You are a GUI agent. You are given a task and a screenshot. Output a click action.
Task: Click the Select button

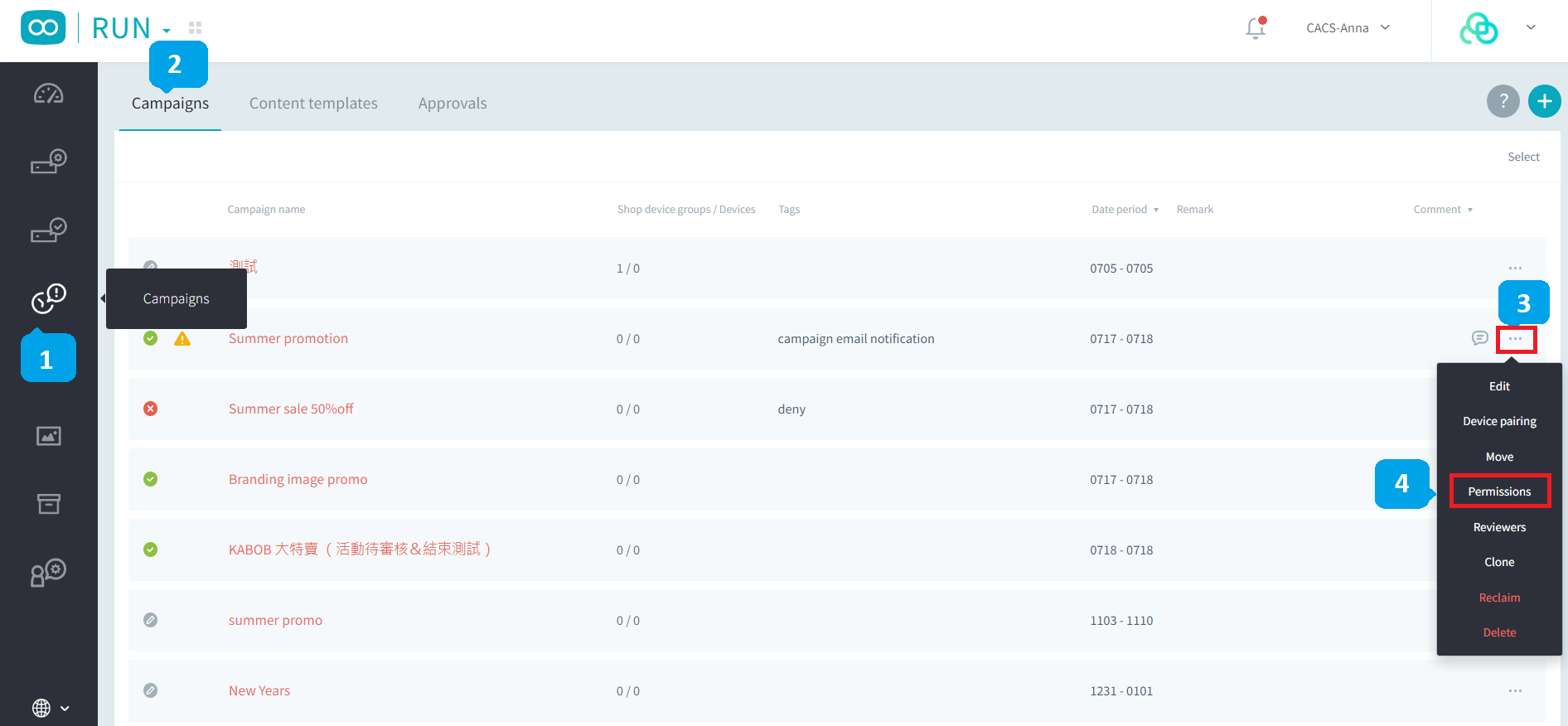tap(1523, 157)
